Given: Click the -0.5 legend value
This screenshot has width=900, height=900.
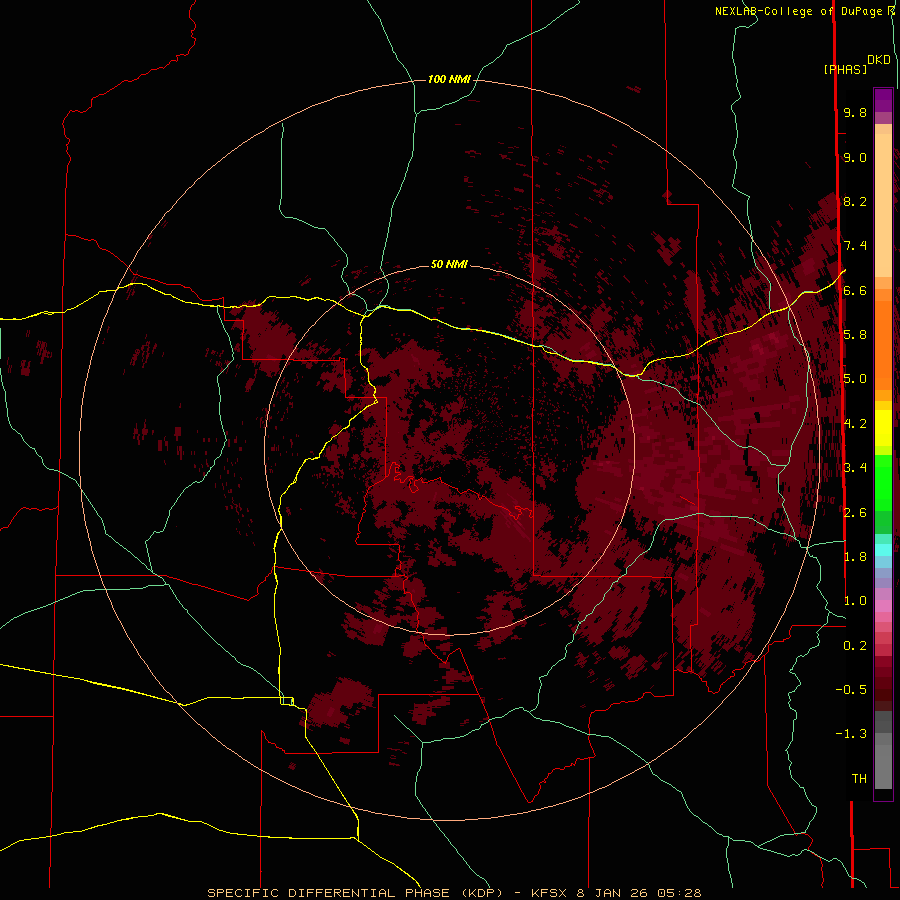Looking at the screenshot, I should pyautogui.click(x=851, y=690).
